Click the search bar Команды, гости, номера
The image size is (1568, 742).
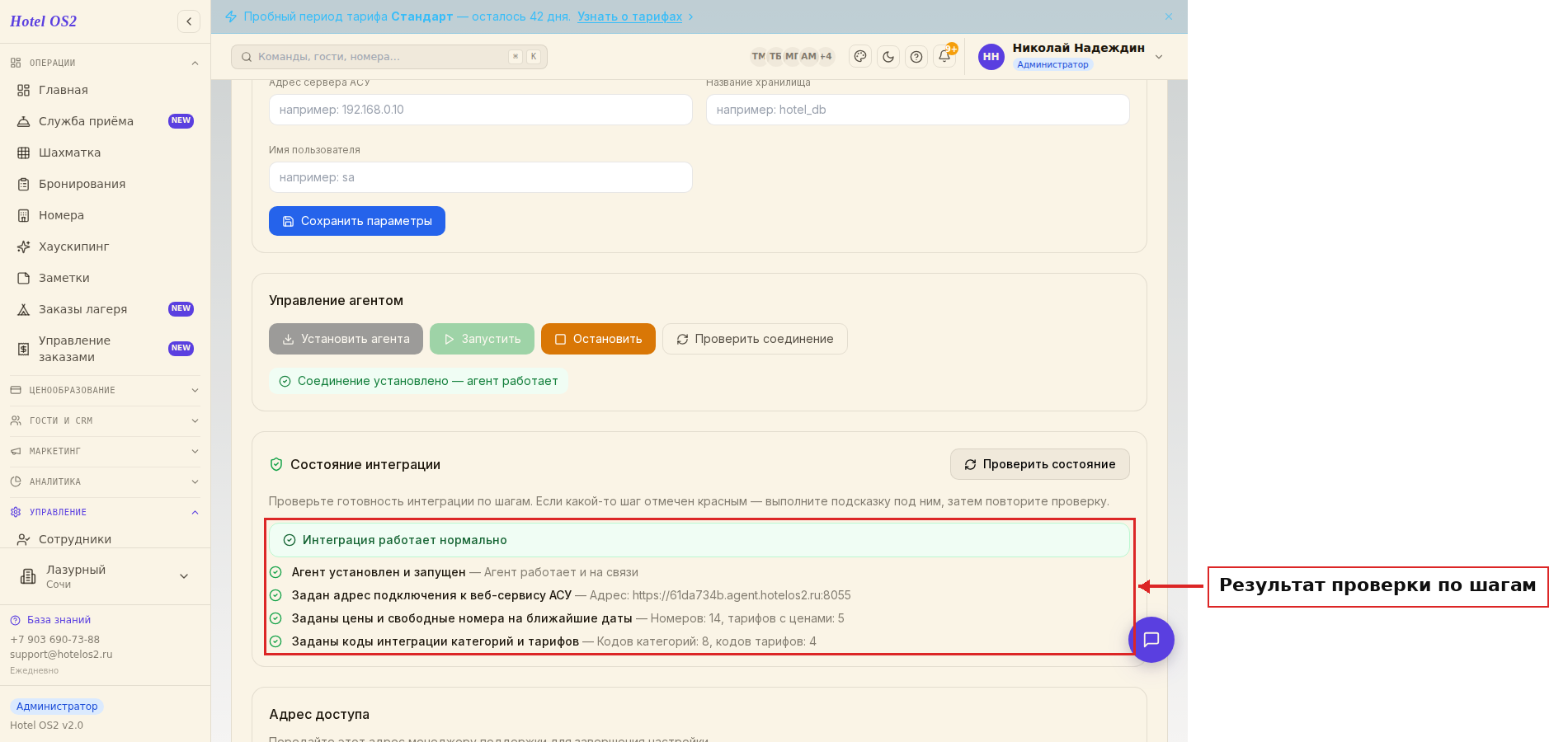389,57
